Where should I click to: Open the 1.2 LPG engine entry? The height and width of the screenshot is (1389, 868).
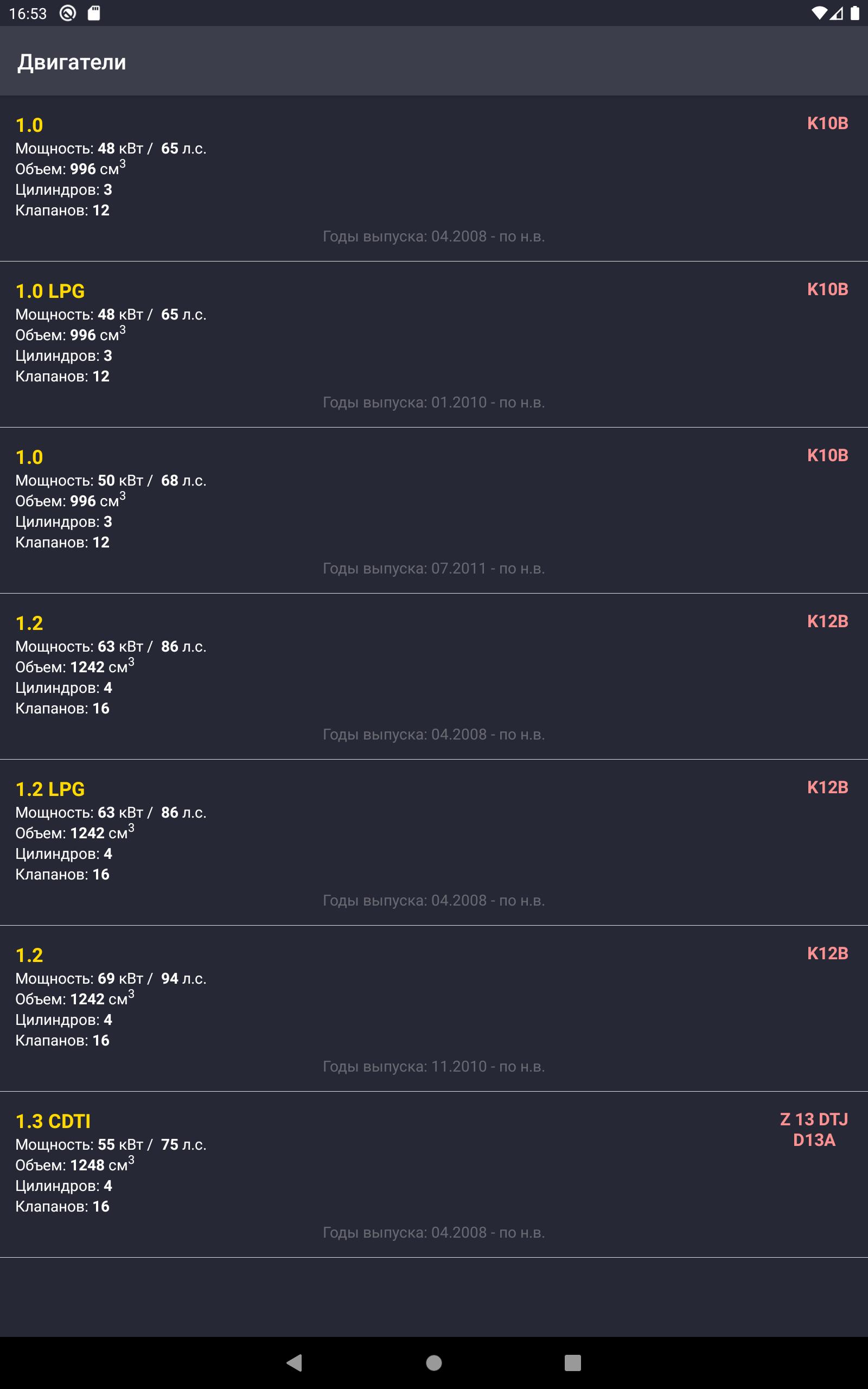[x=434, y=842]
